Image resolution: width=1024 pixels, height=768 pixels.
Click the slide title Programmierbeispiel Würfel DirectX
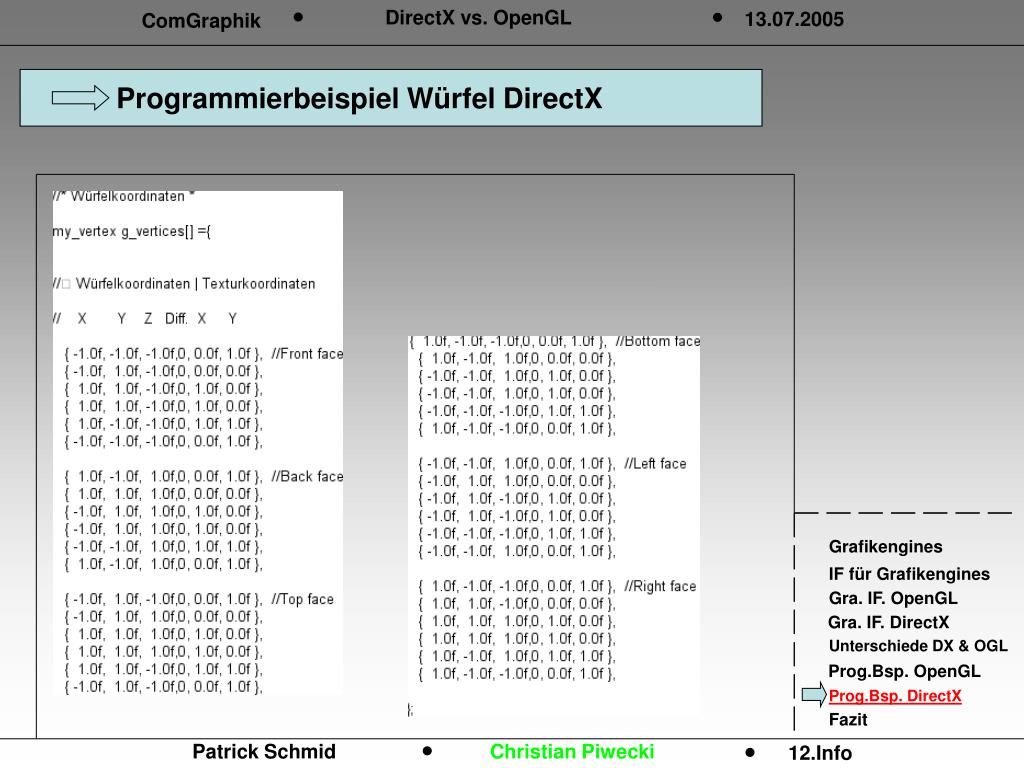coord(359,99)
